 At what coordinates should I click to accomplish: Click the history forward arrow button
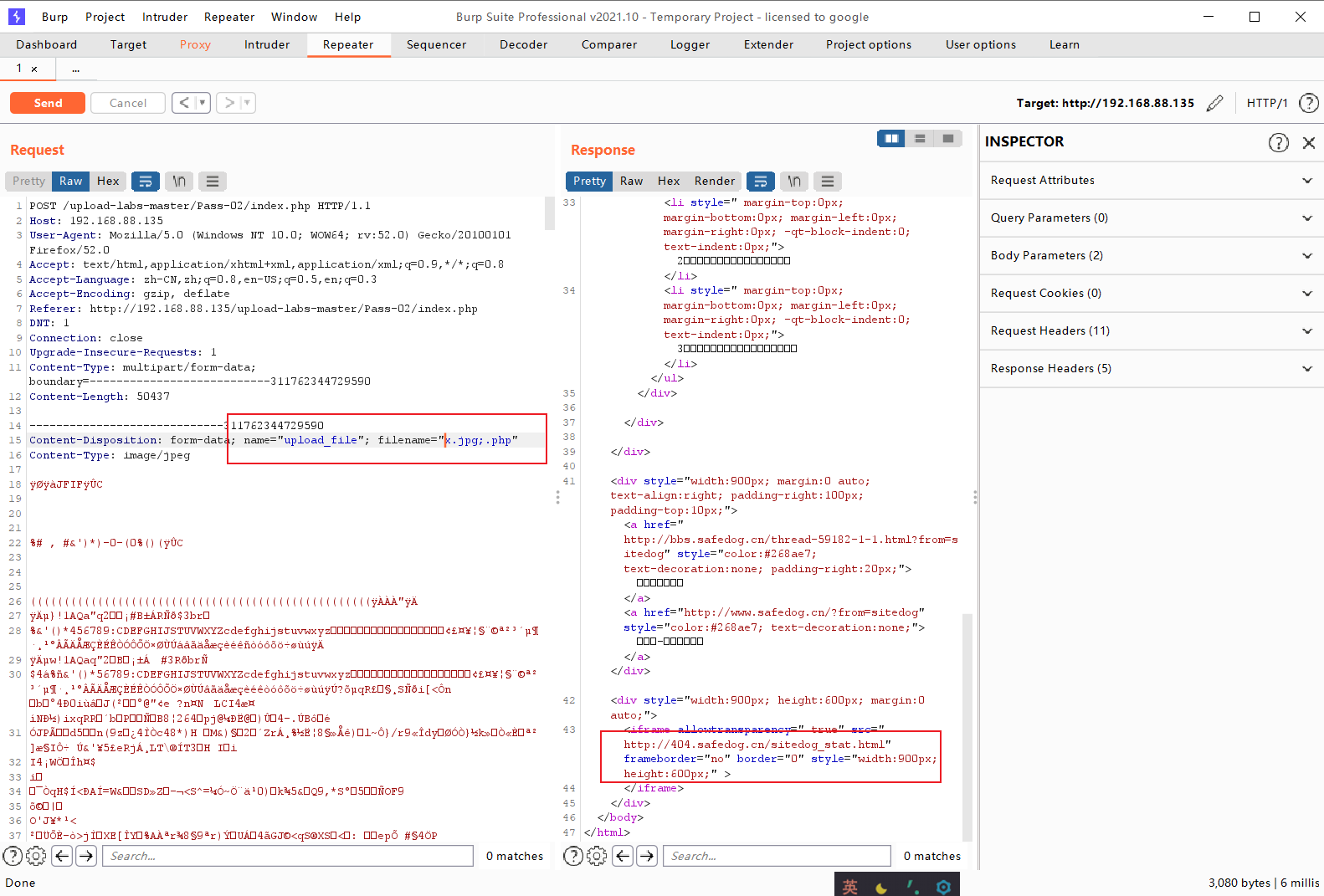tap(229, 103)
